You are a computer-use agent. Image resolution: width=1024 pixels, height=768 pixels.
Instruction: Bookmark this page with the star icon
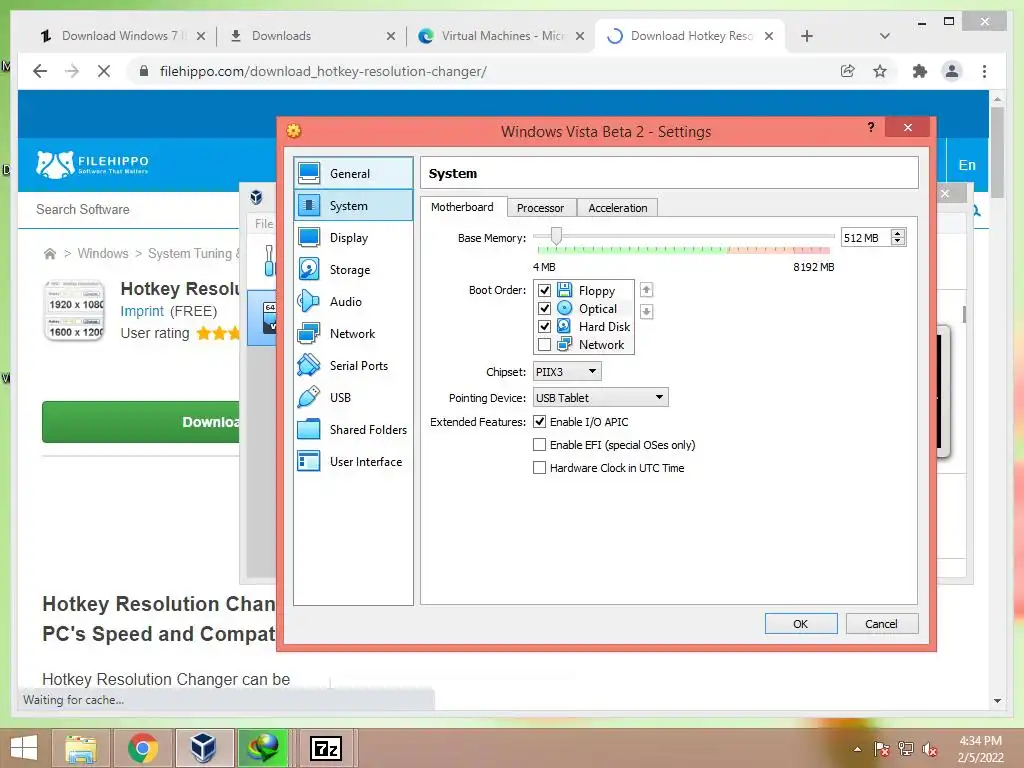880,71
